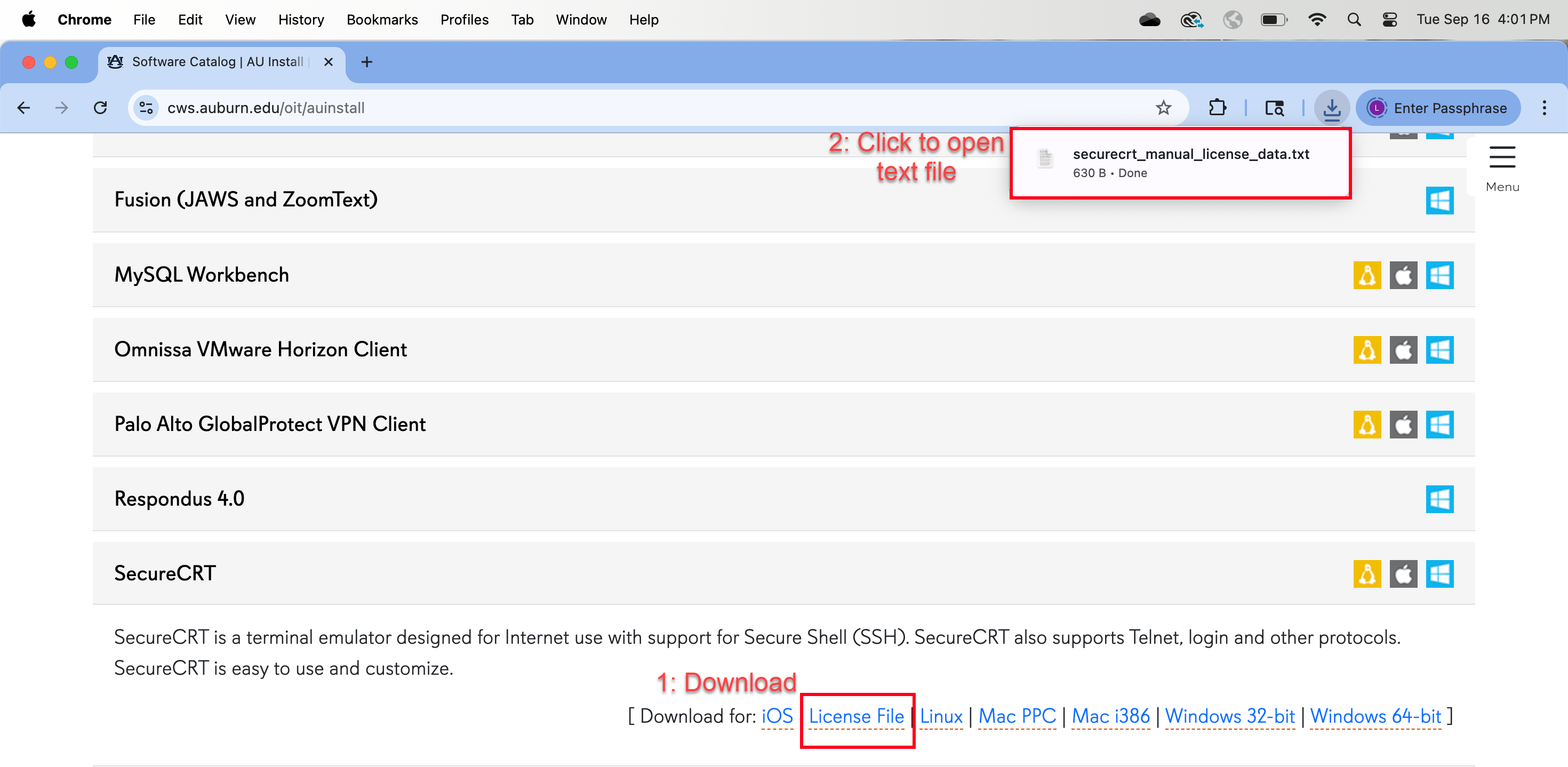Click the reload page icon
The width and height of the screenshot is (1568, 767).
(x=100, y=108)
